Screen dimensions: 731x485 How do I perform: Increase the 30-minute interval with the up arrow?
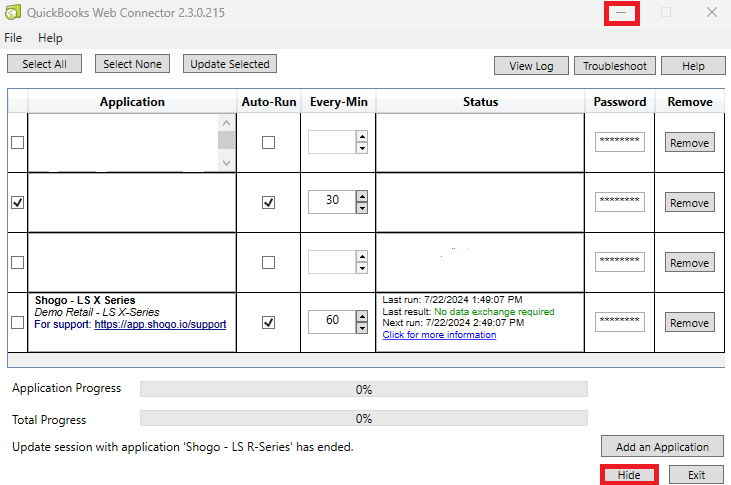(x=362, y=196)
